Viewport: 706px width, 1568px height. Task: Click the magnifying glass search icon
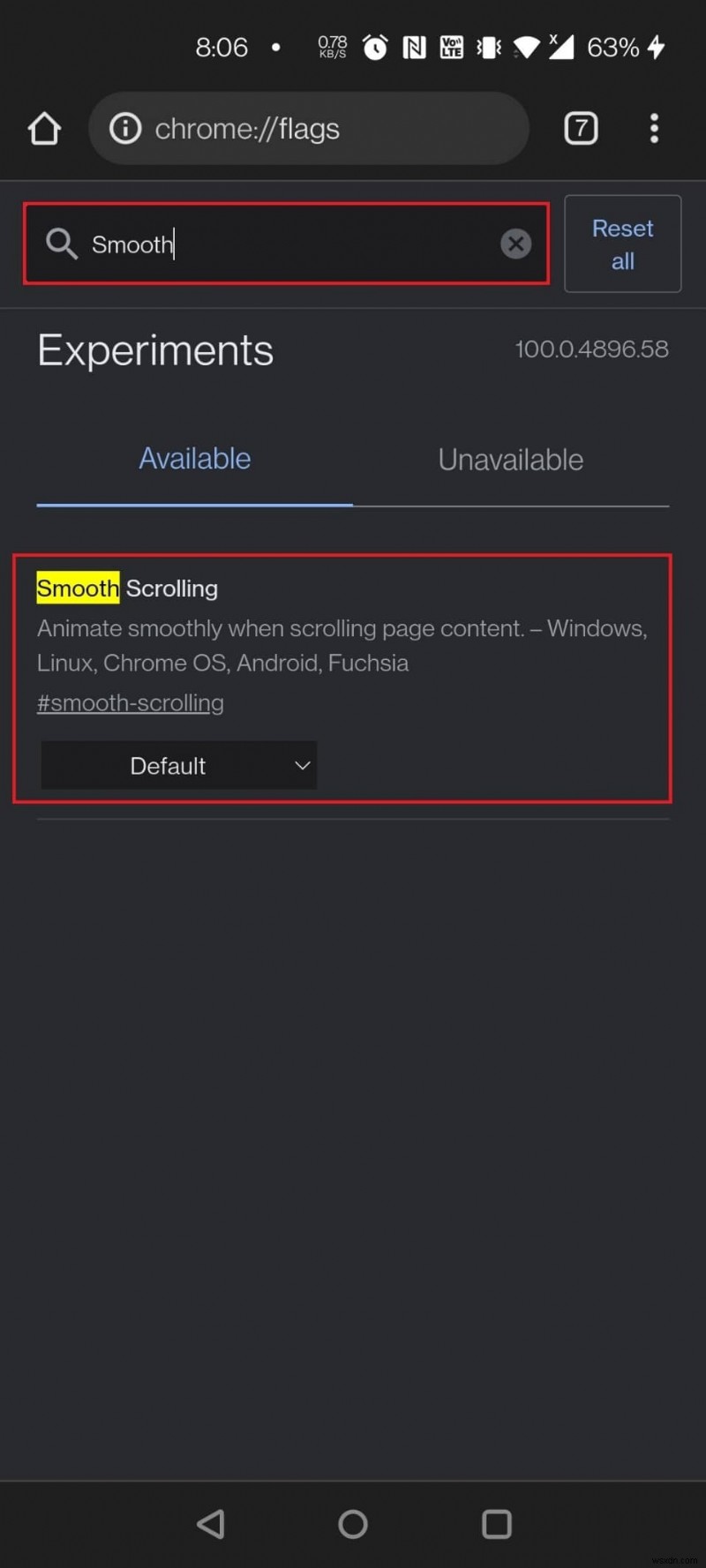(x=61, y=244)
